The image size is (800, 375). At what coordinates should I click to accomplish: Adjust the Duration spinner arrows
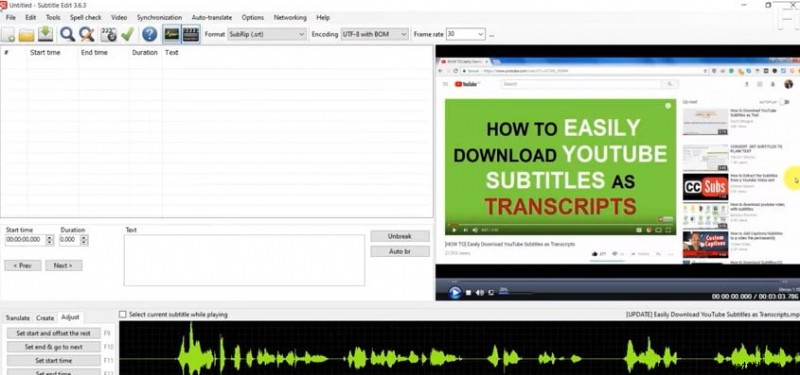click(x=84, y=239)
